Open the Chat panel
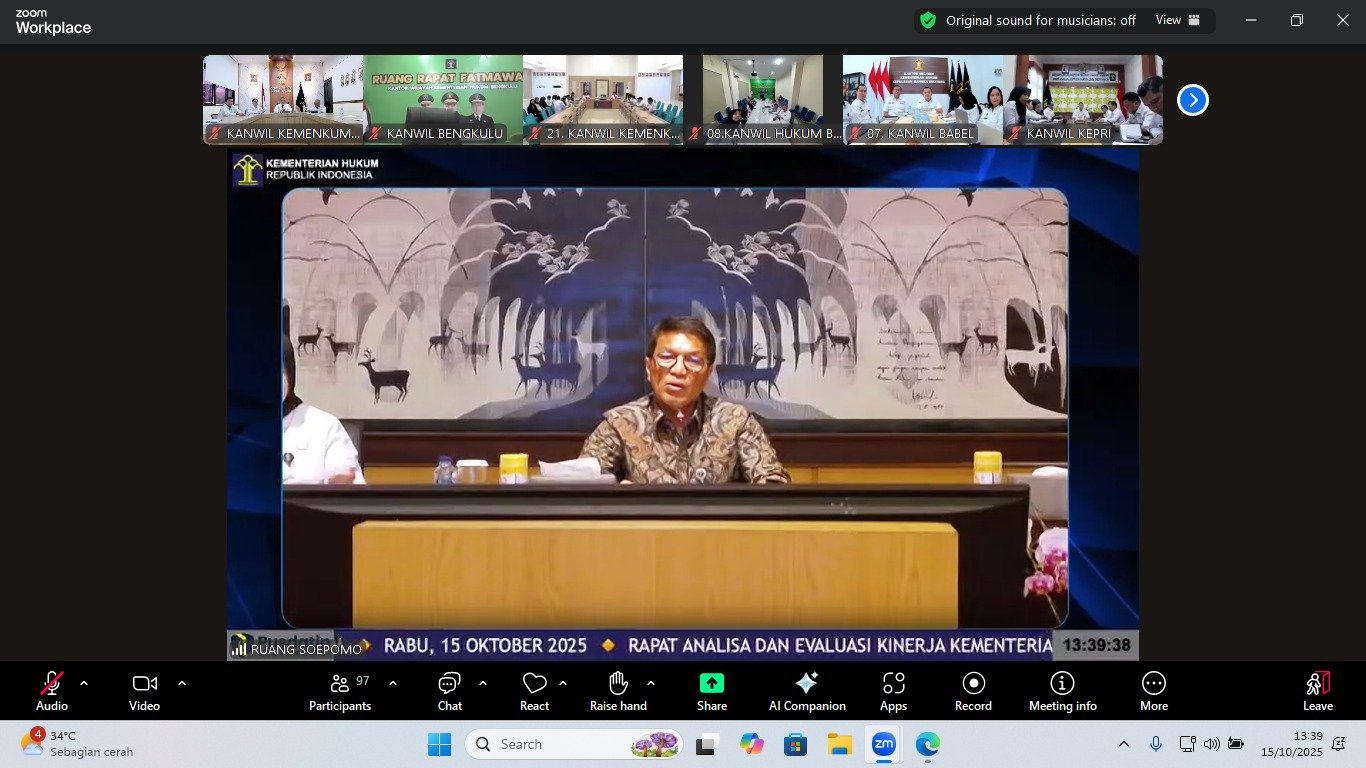 (449, 690)
